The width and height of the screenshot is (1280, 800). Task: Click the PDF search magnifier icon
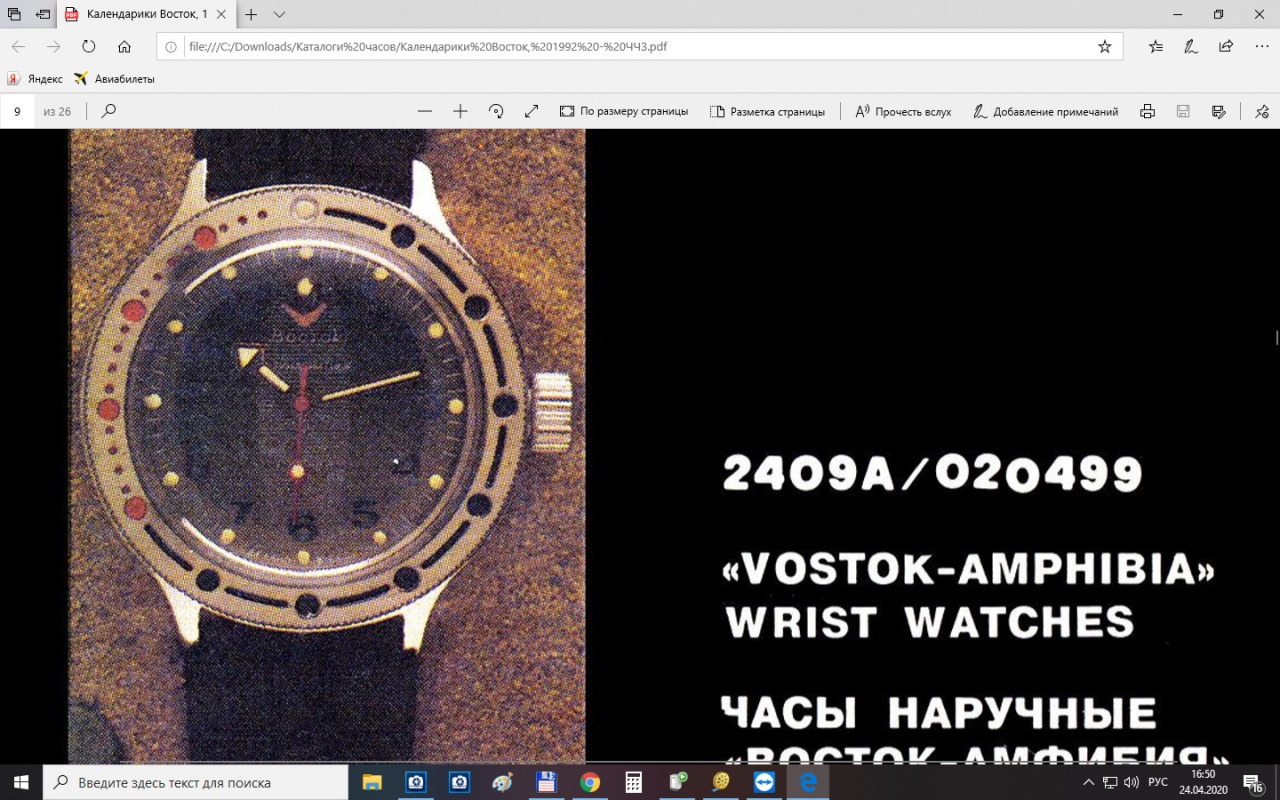point(109,111)
